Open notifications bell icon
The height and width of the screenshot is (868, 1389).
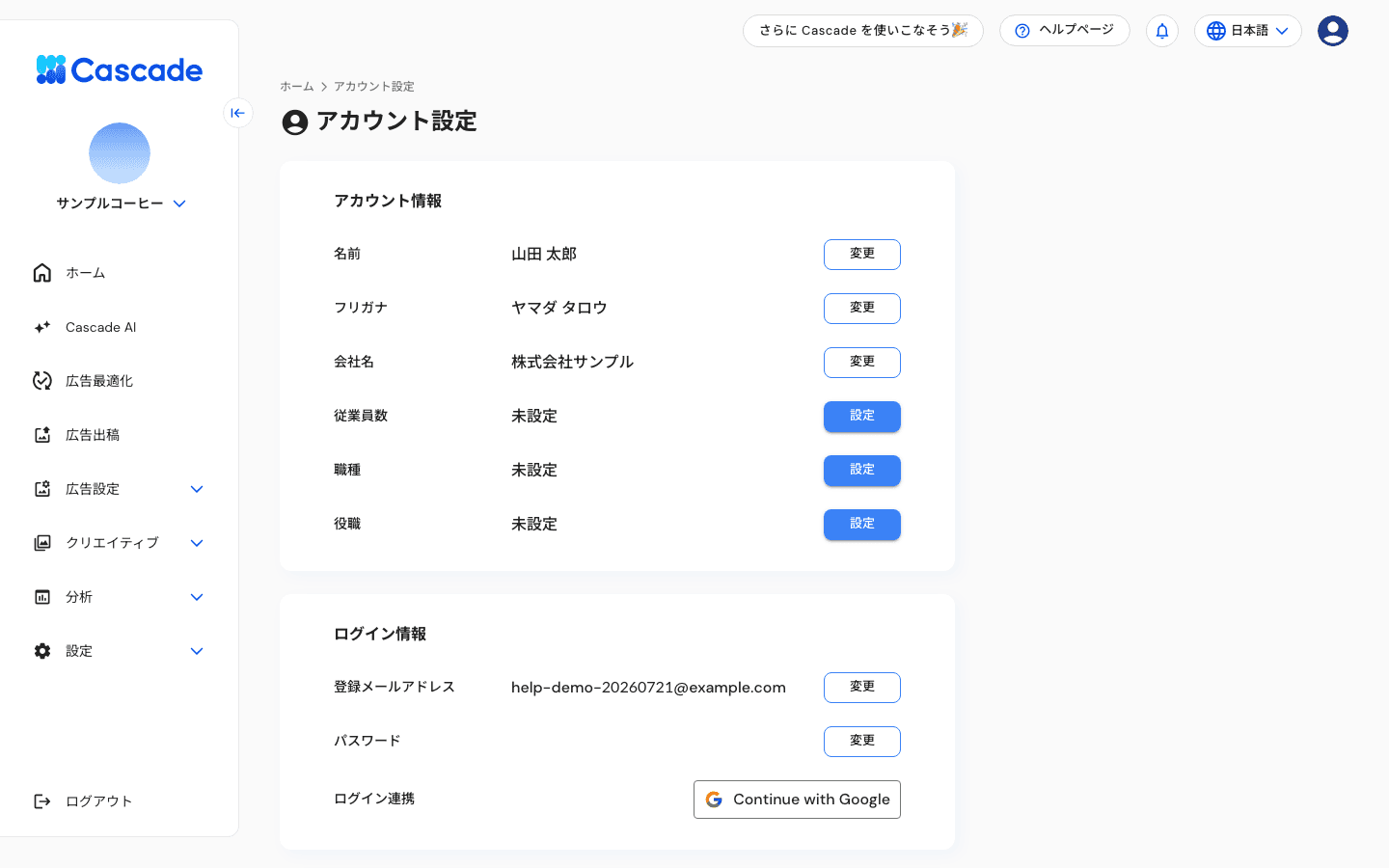pos(1162,31)
